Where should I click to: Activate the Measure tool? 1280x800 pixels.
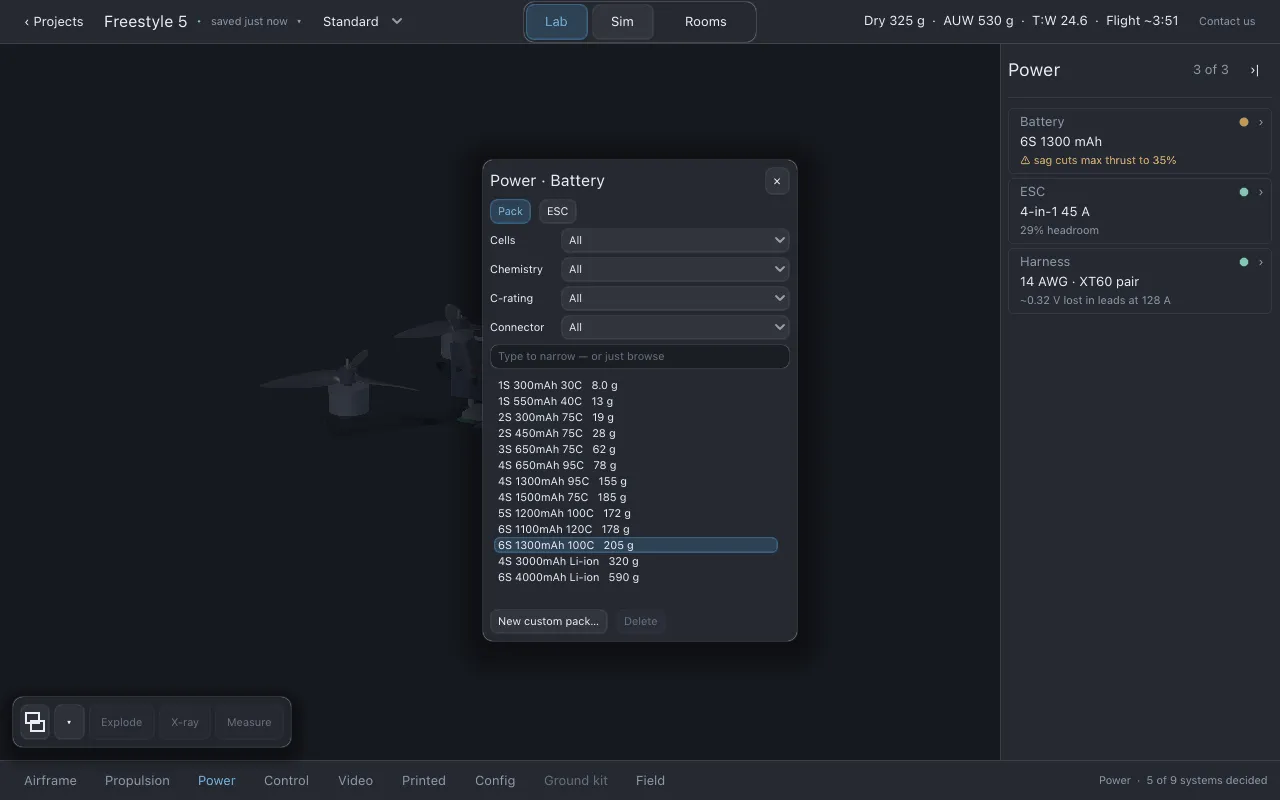(x=249, y=722)
